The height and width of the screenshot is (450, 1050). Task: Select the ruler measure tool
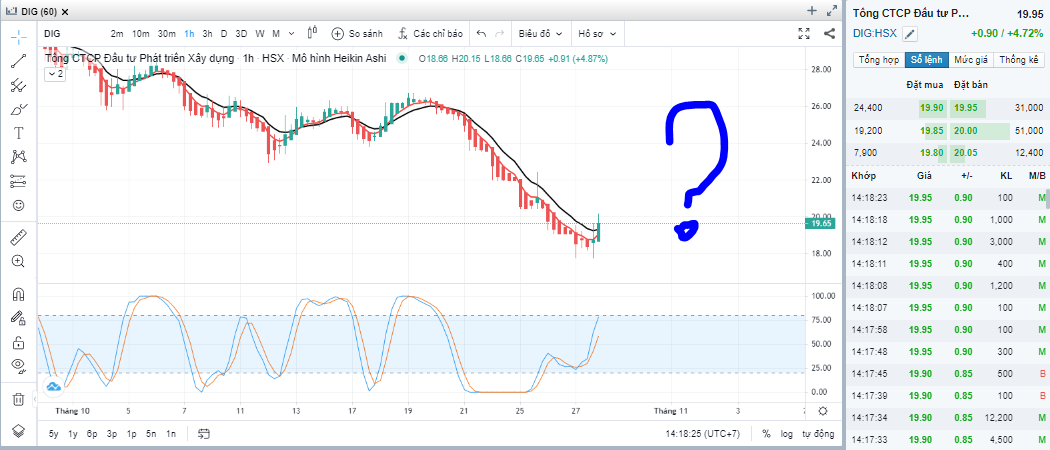19,237
